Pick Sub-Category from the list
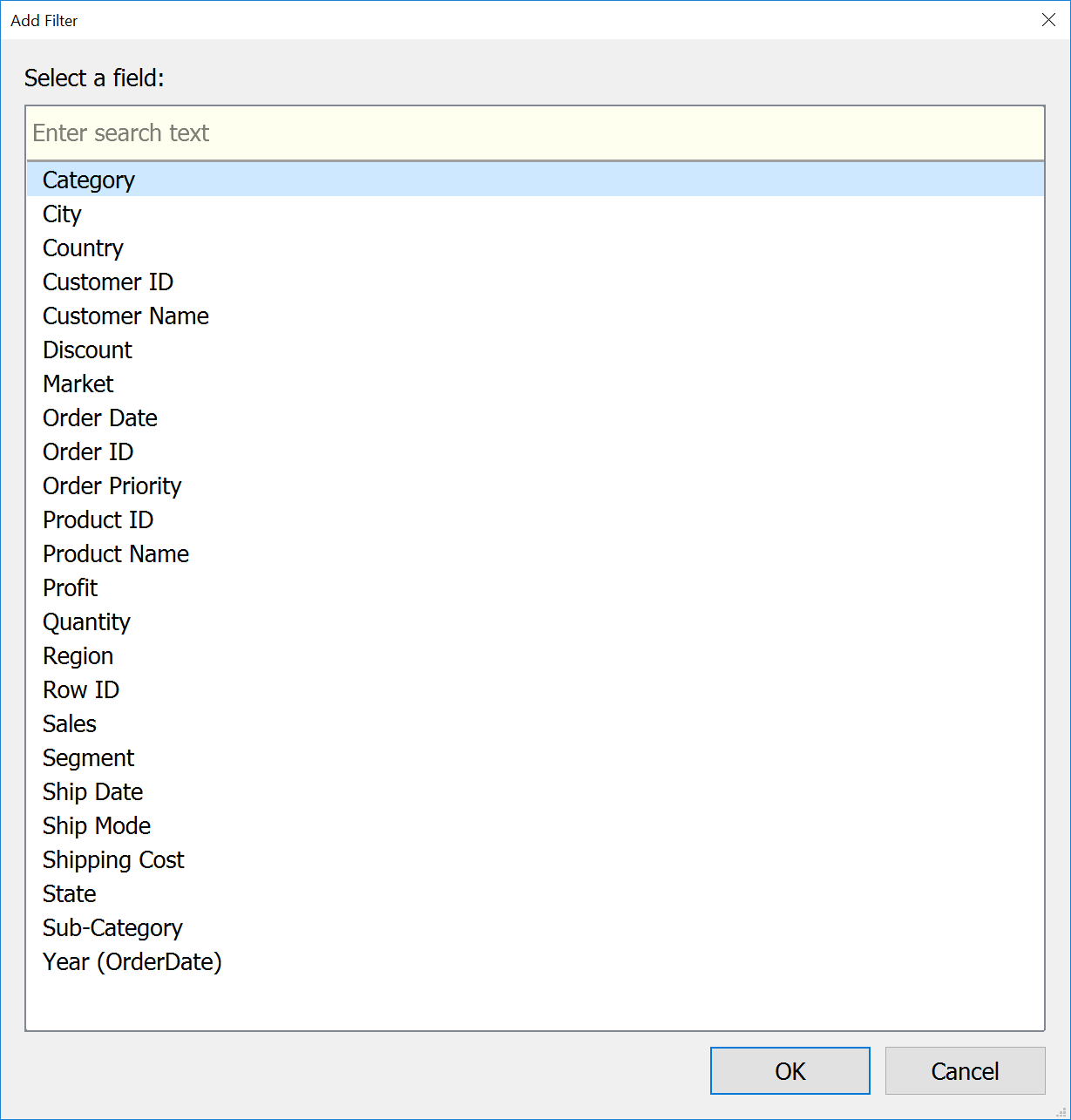Viewport: 1071px width, 1120px height. (112, 928)
